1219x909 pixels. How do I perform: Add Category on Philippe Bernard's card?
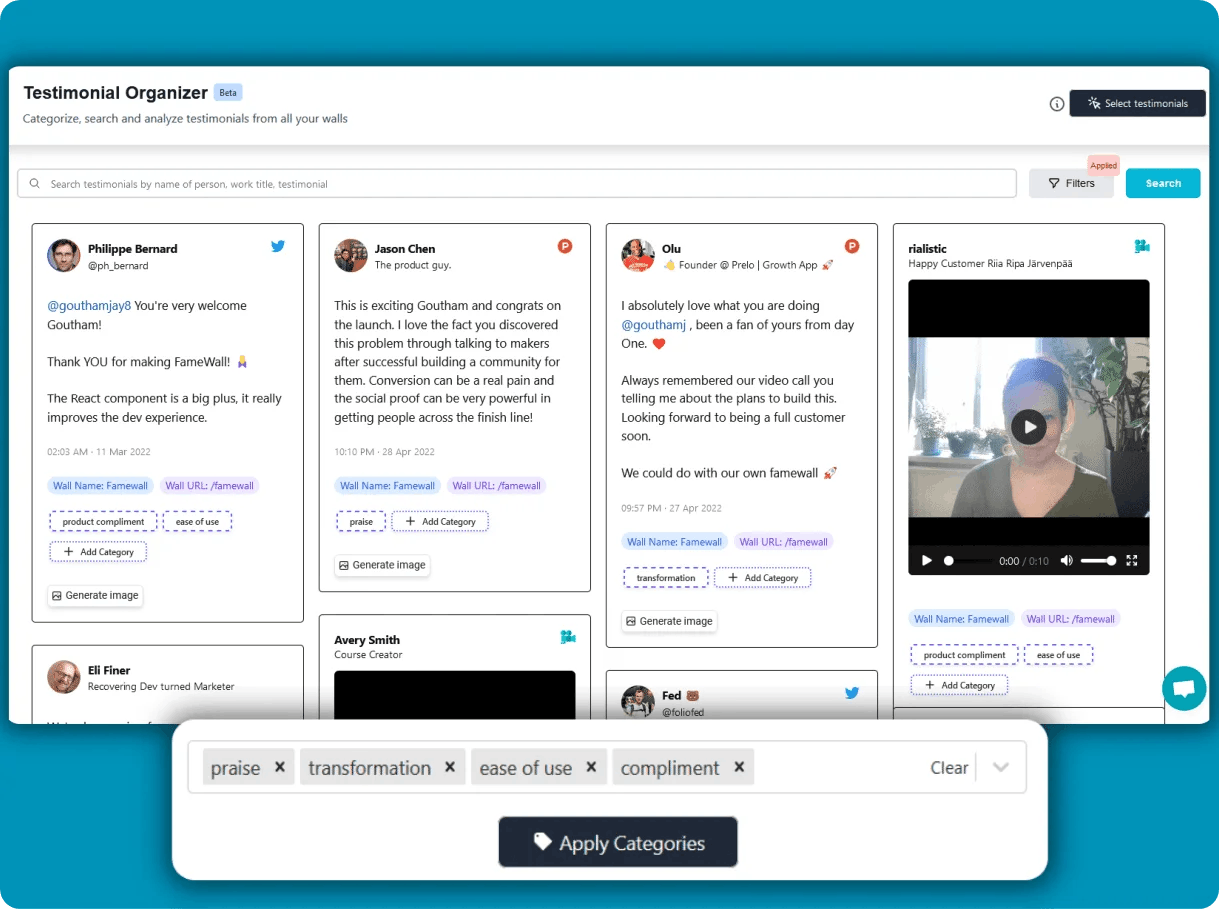(x=98, y=551)
